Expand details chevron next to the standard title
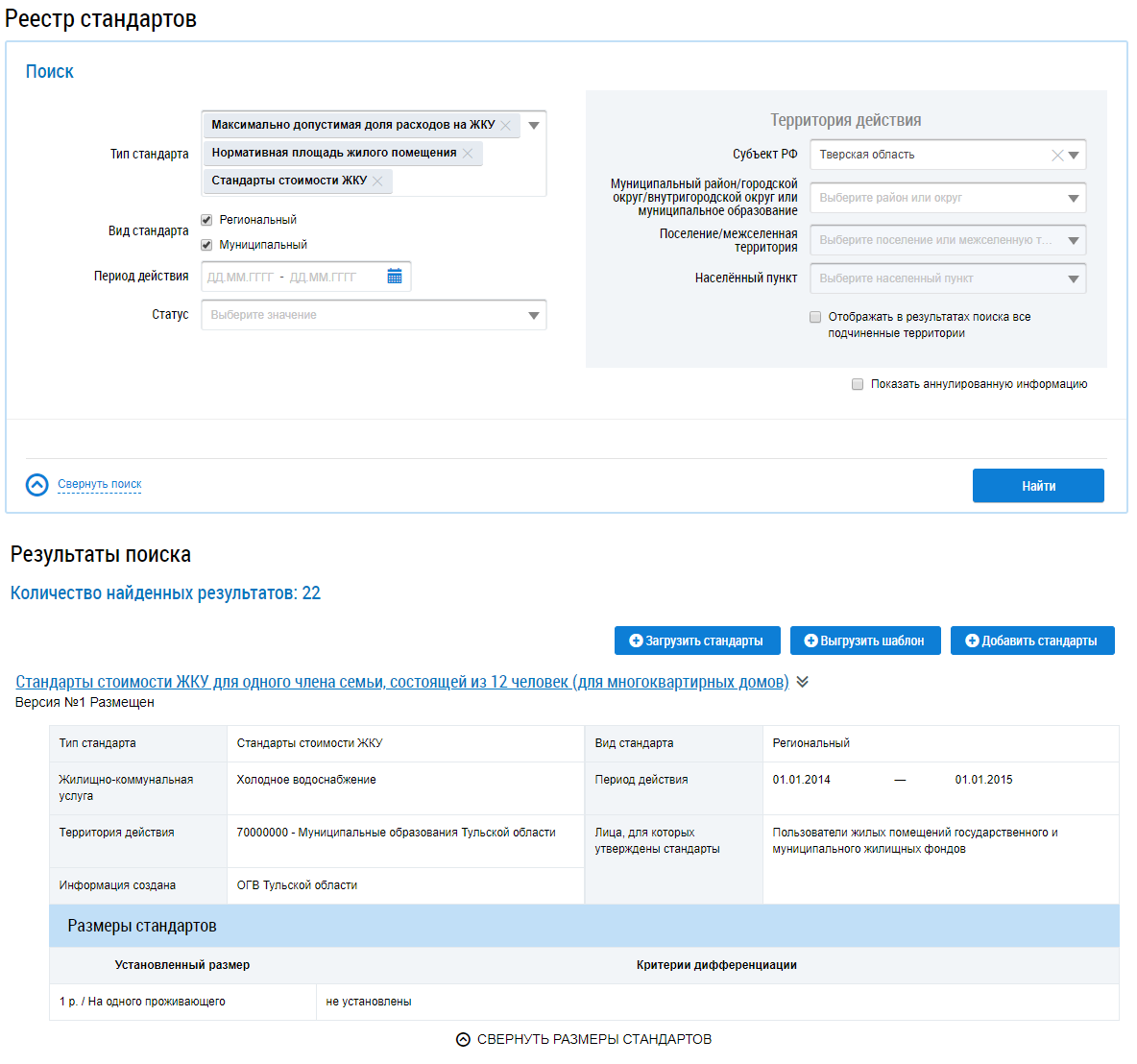 click(x=803, y=682)
